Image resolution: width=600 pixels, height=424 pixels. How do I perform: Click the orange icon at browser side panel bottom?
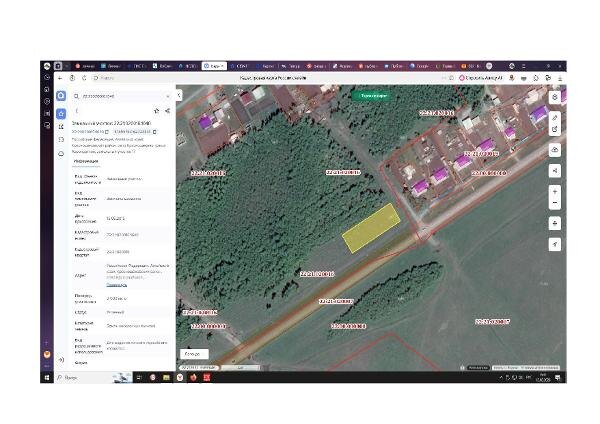(x=47, y=354)
